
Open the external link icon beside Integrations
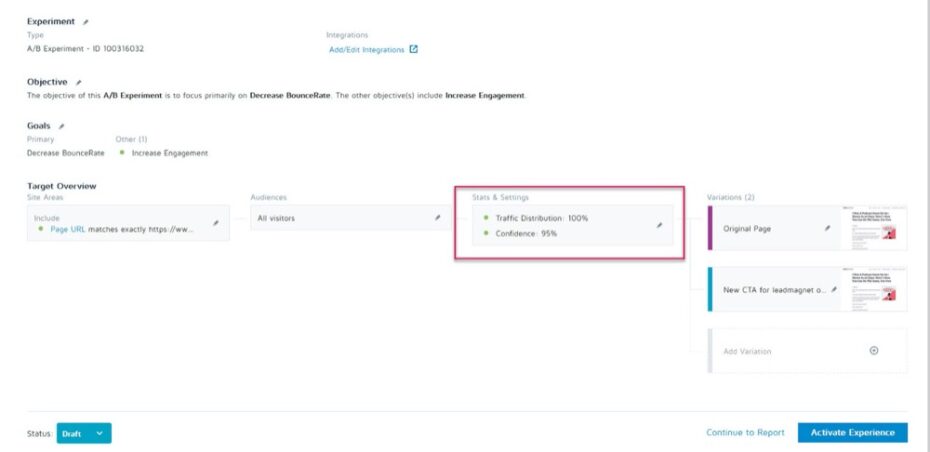pos(414,49)
